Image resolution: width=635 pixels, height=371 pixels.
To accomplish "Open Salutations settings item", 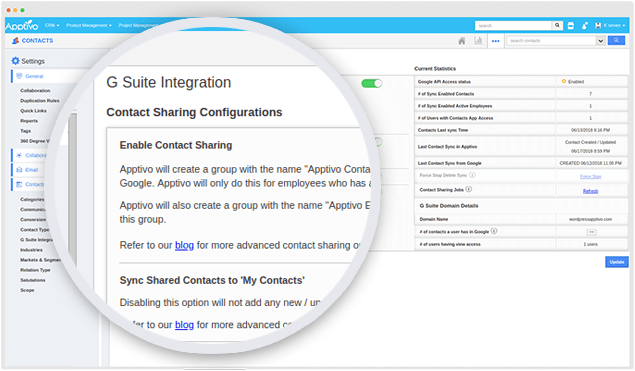I will (x=33, y=280).
